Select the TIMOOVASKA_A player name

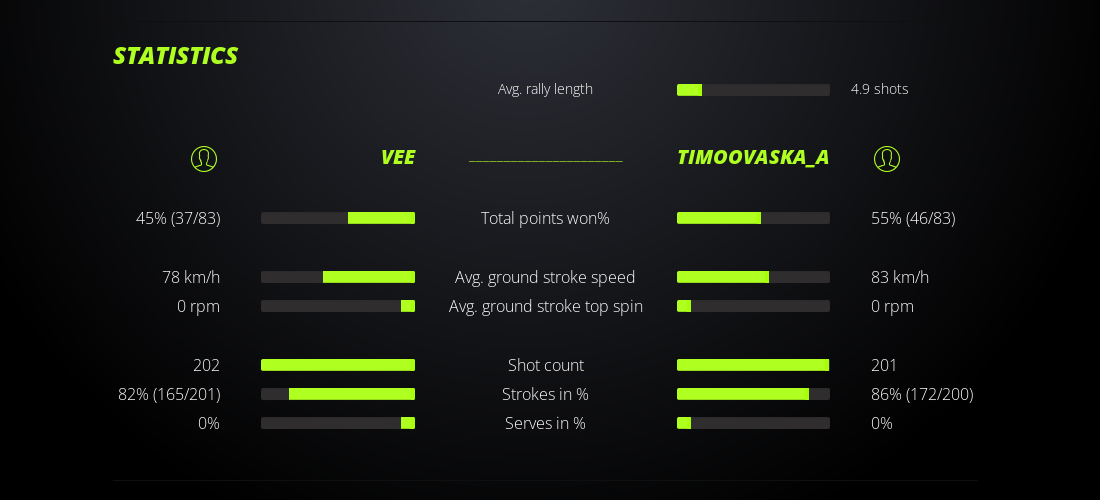tap(753, 157)
